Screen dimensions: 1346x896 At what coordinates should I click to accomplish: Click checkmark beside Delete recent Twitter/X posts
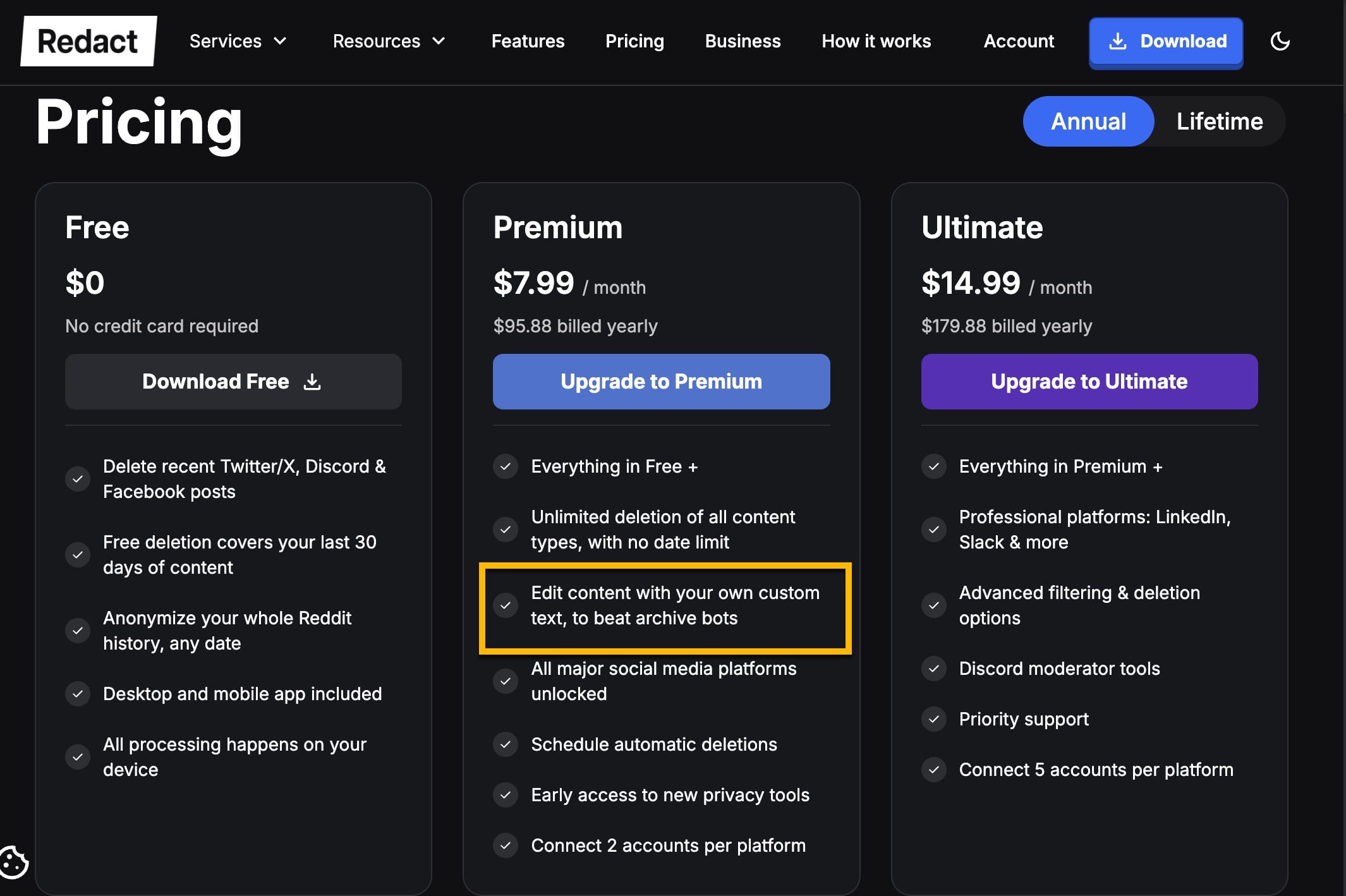point(78,479)
